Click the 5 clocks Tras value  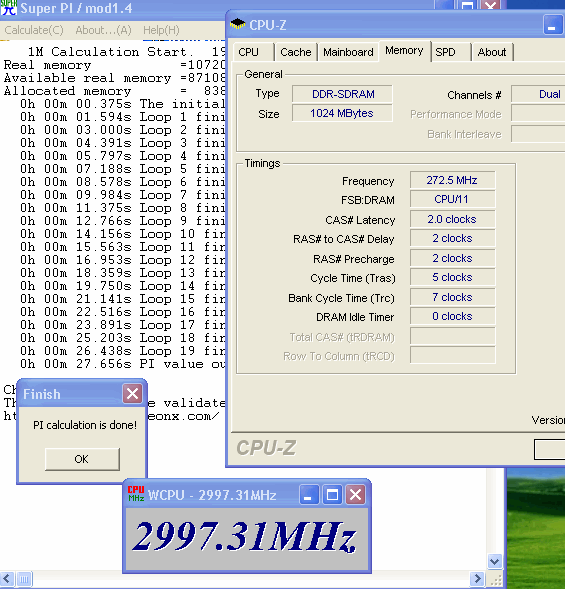click(452, 277)
